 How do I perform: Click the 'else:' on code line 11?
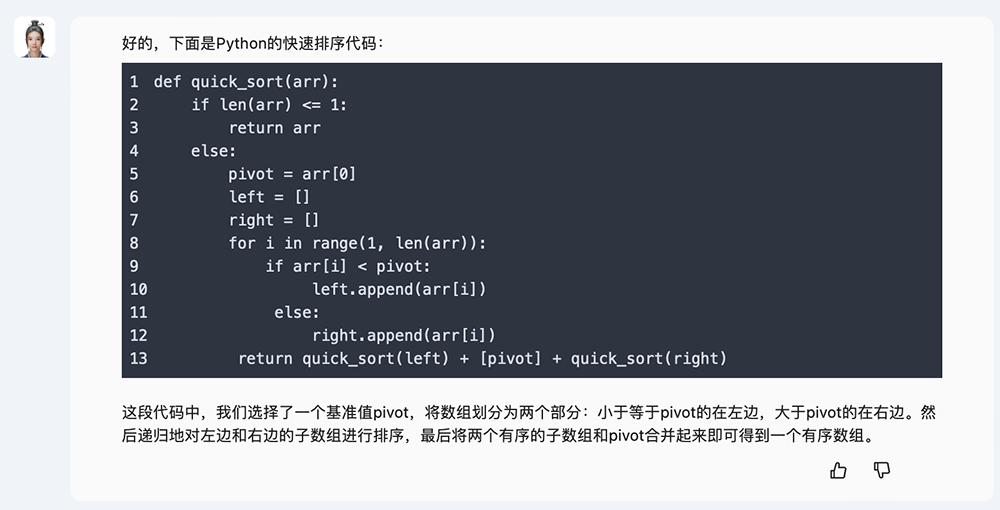[x=297, y=312]
